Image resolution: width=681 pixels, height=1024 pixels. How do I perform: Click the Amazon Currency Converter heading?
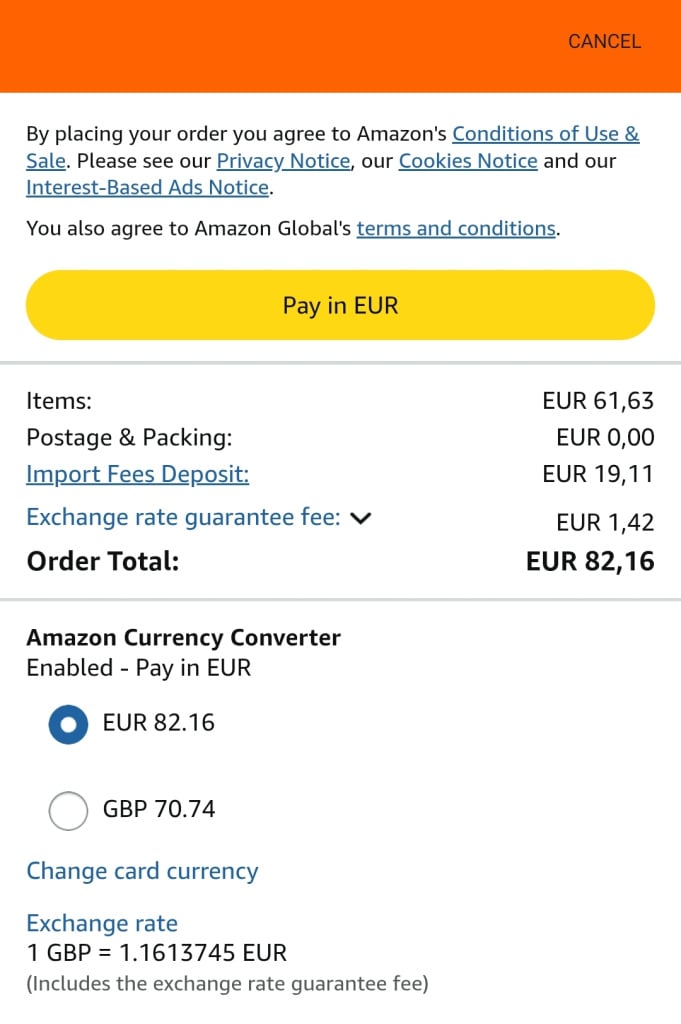183,638
